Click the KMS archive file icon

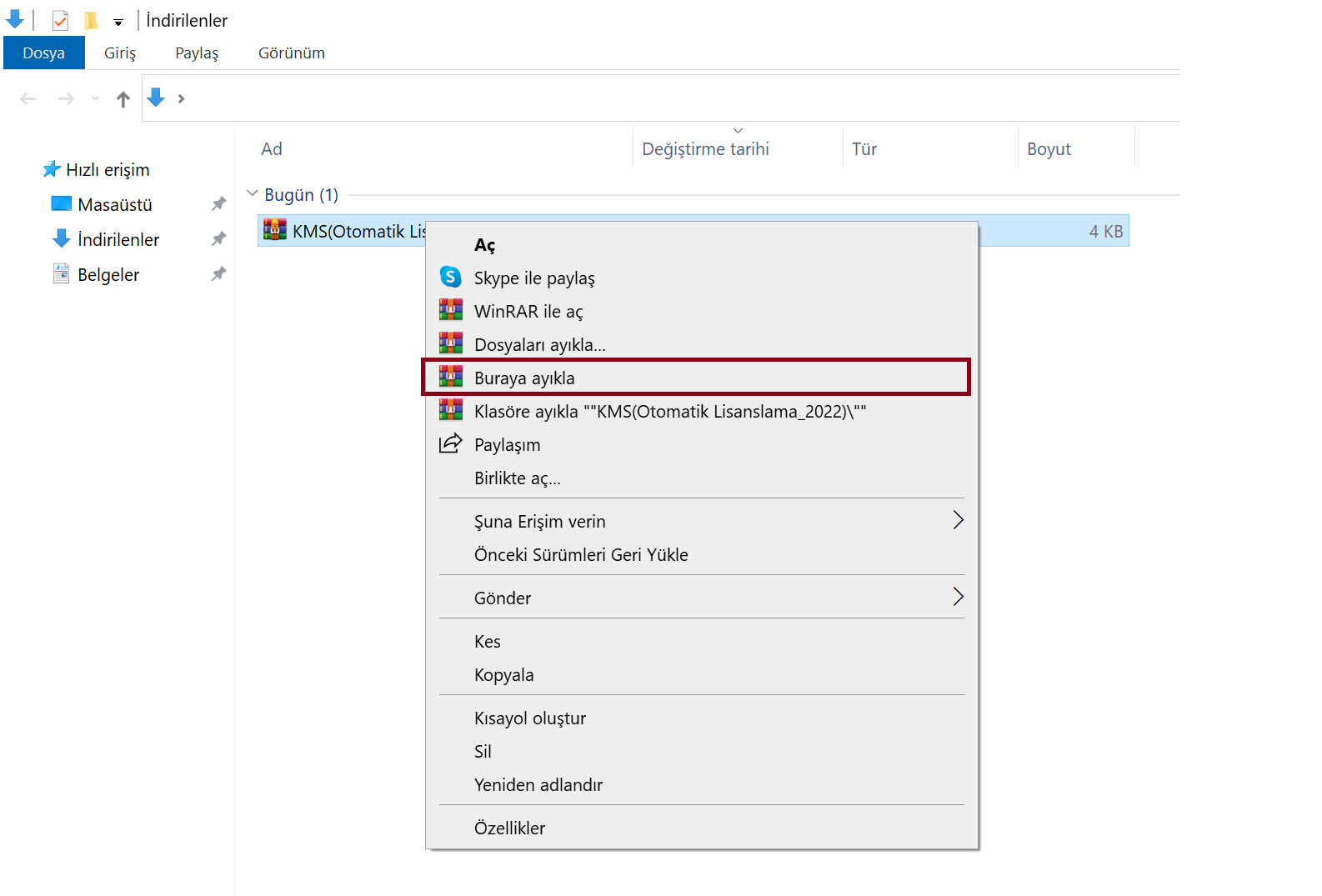click(x=275, y=230)
